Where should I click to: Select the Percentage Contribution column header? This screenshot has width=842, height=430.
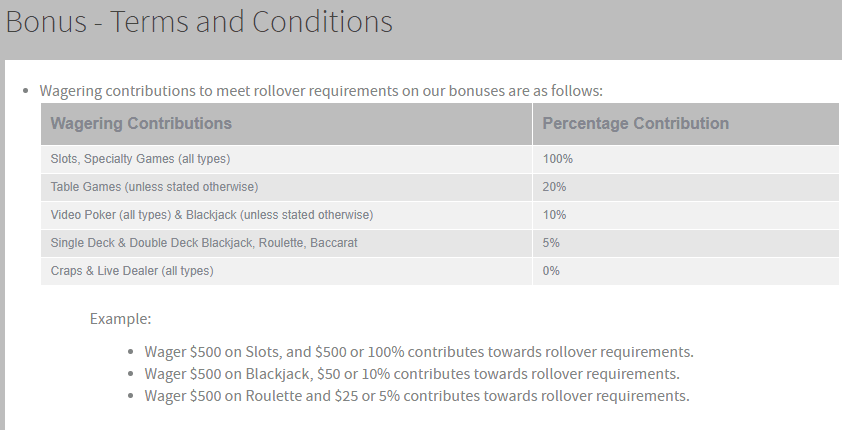[636, 123]
